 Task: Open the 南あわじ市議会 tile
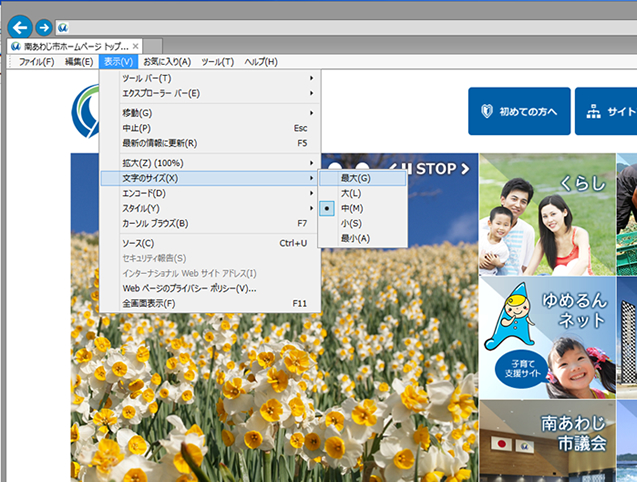[547, 441]
